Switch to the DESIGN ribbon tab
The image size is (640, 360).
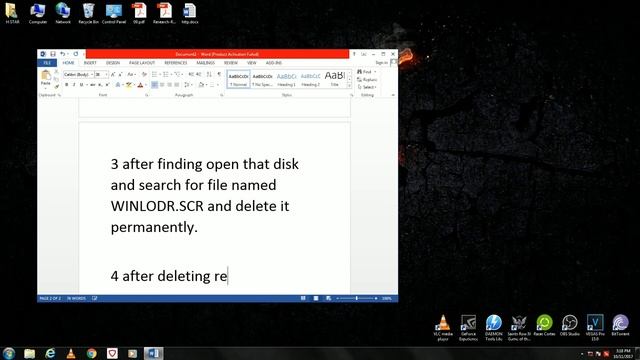(113, 63)
